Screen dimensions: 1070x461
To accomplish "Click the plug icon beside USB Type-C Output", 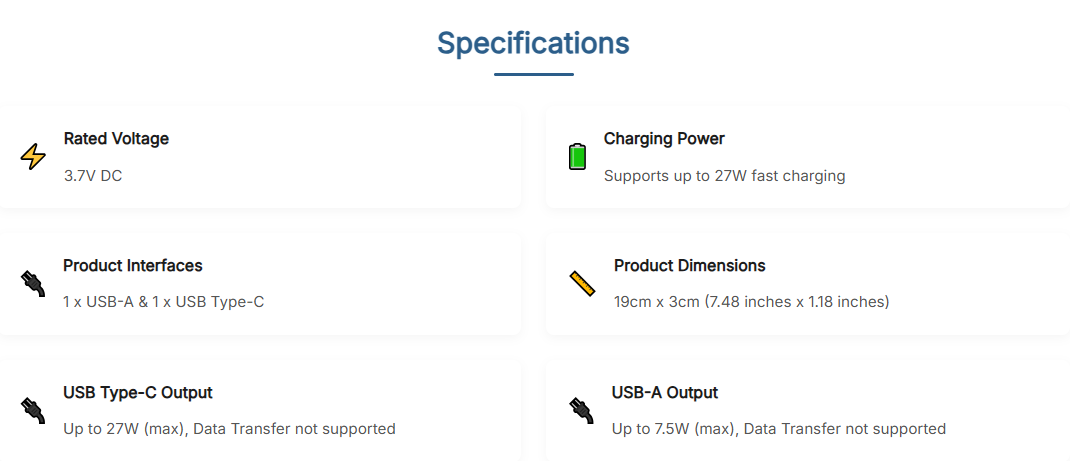I will [33, 410].
